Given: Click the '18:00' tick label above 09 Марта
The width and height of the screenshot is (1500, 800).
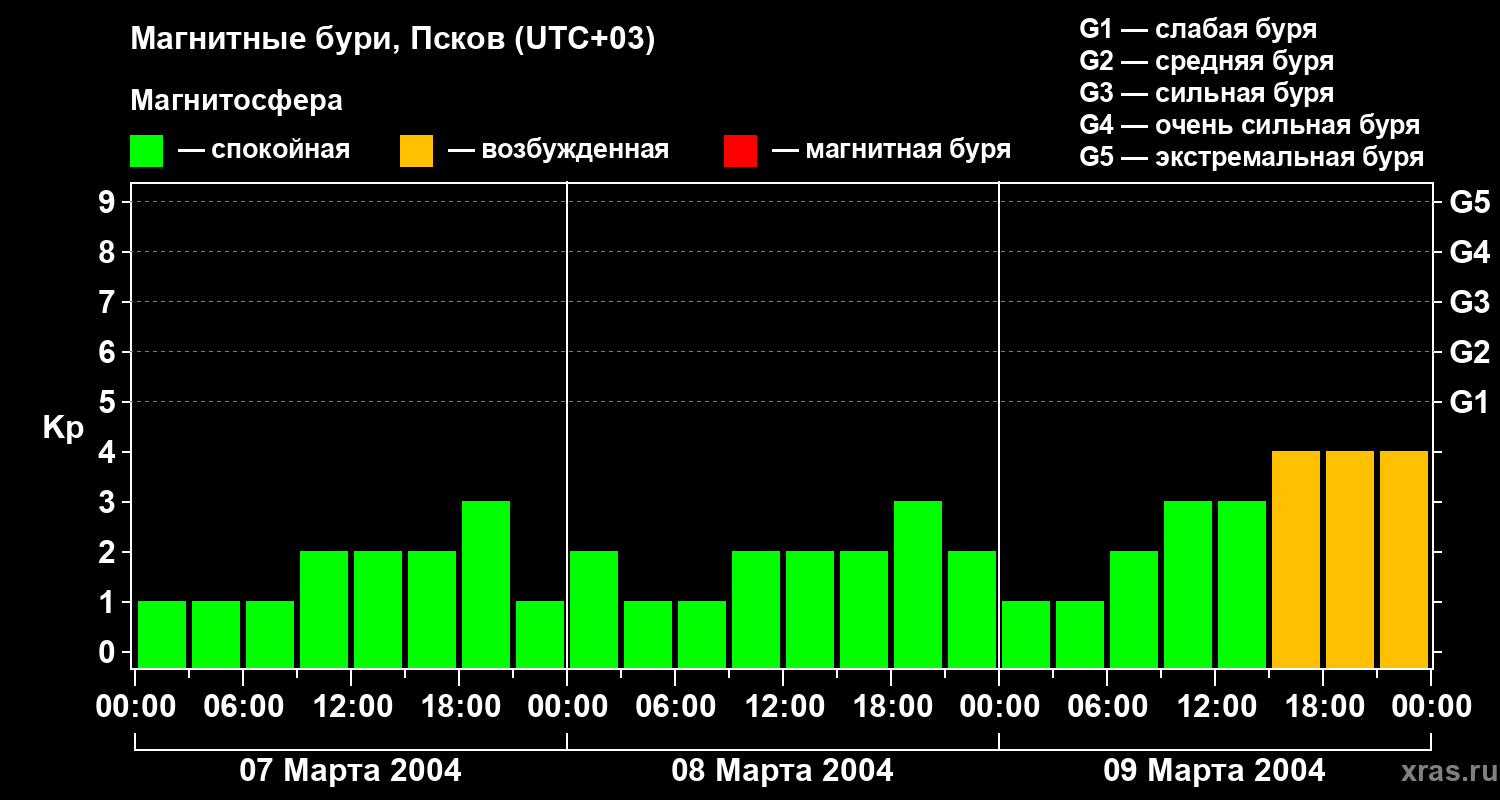Looking at the screenshot, I should (x=1323, y=707).
